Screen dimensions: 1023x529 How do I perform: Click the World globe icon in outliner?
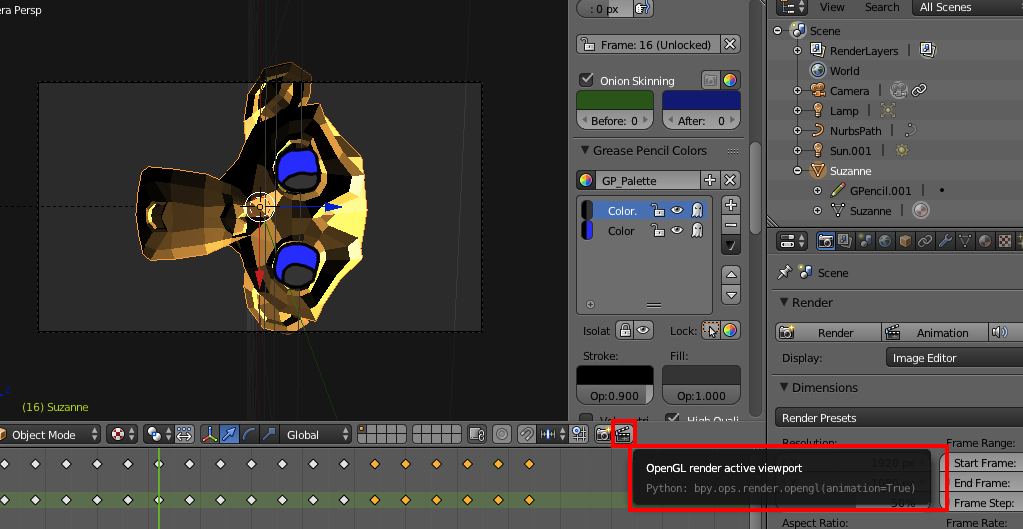(817, 70)
